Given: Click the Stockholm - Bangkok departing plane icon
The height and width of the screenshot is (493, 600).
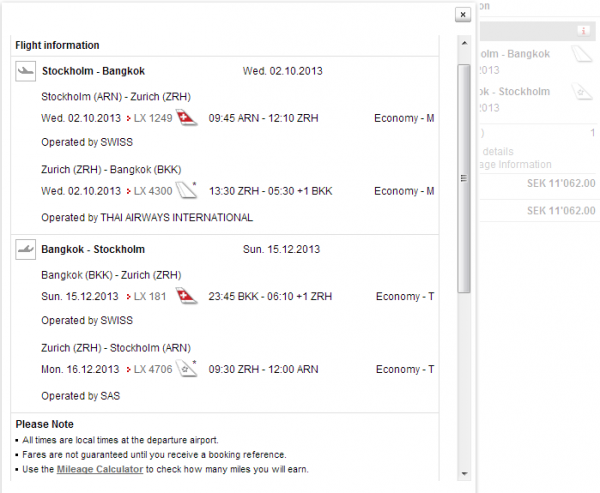Looking at the screenshot, I should pos(26,71).
